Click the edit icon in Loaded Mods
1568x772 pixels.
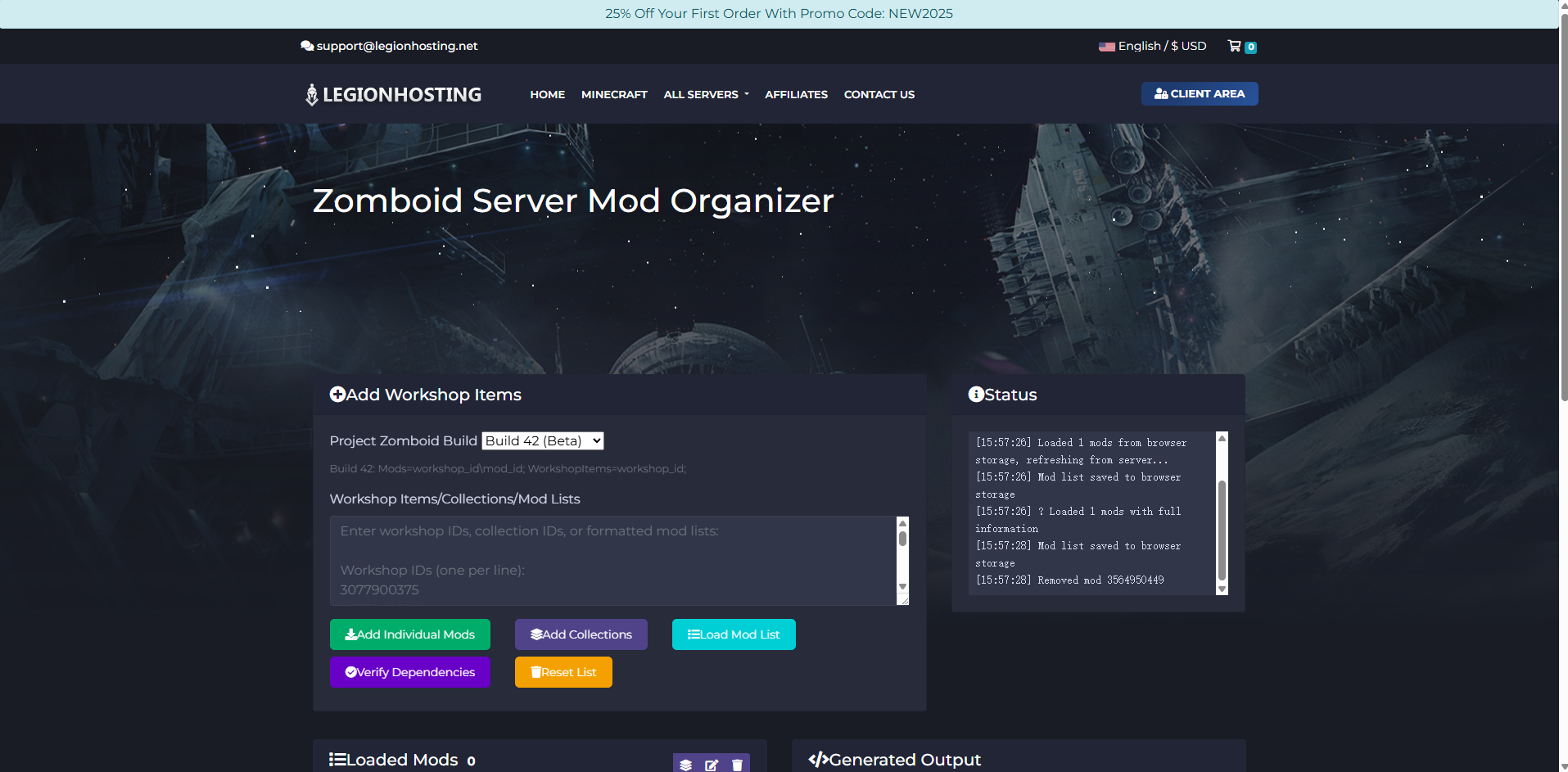712,765
